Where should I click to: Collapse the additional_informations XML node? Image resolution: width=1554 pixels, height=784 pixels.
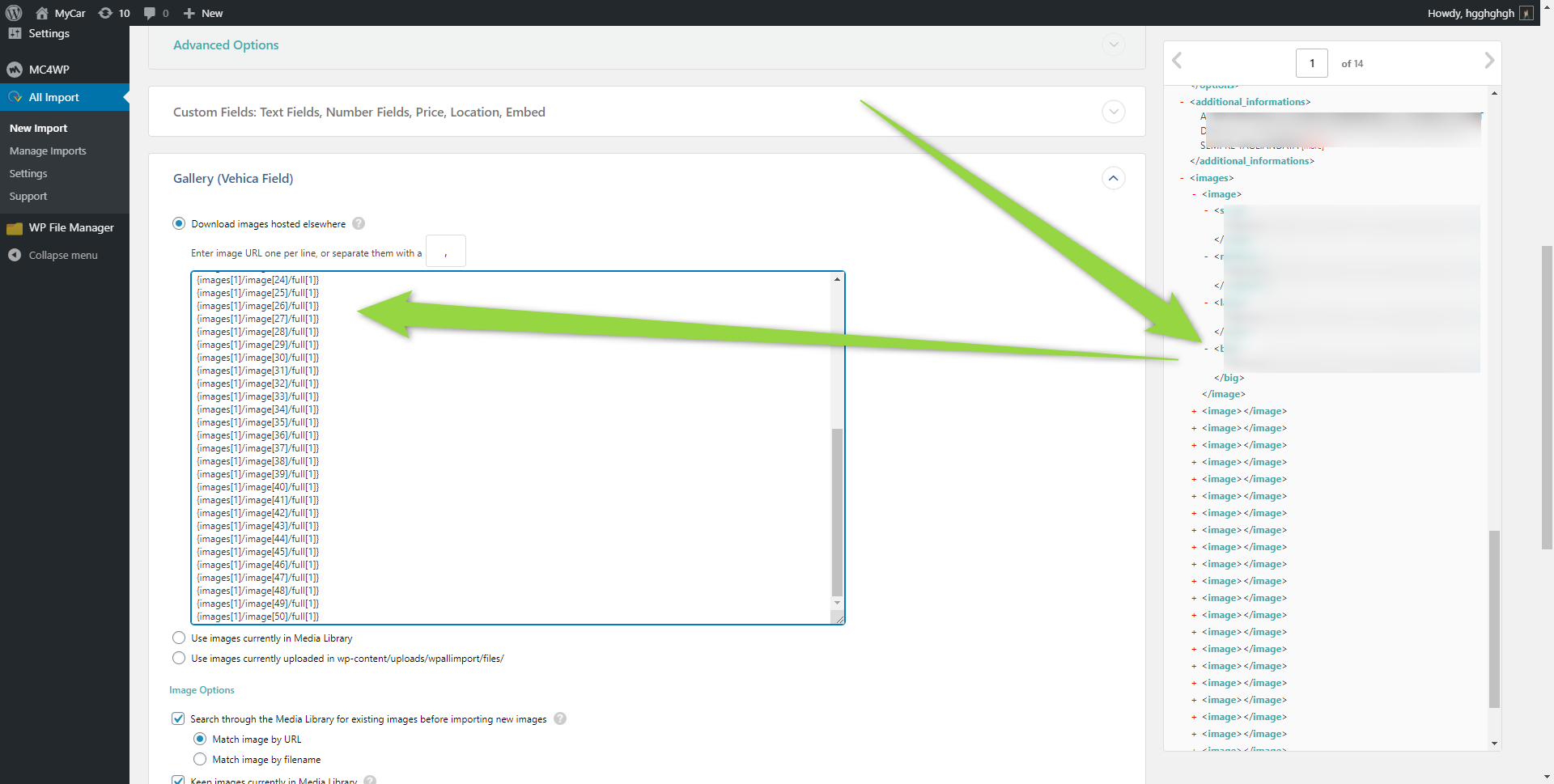coord(1182,102)
